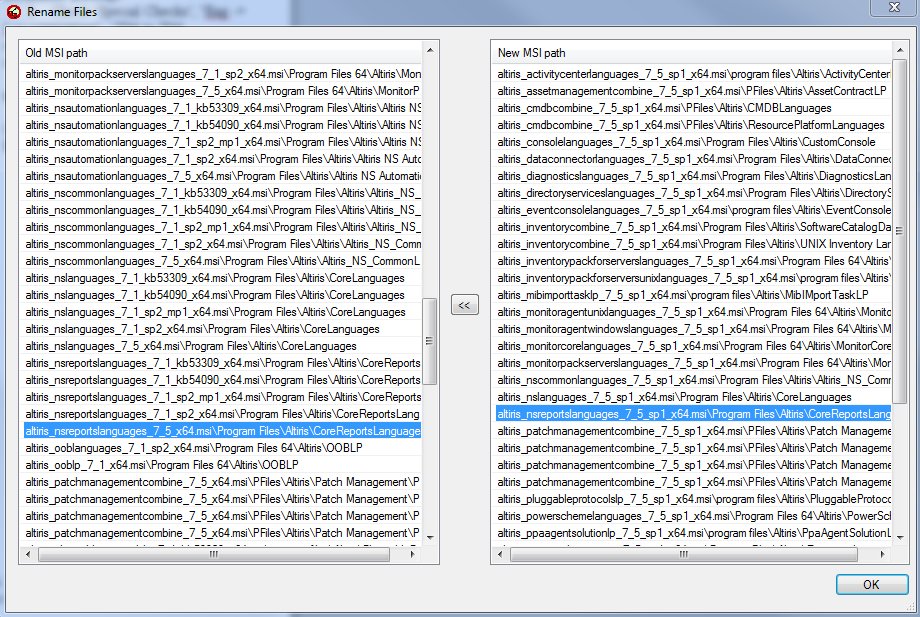Select old altiris_nslanguages_7_1_kb53309_x64.msi row
The height and width of the screenshot is (617, 920).
222,278
